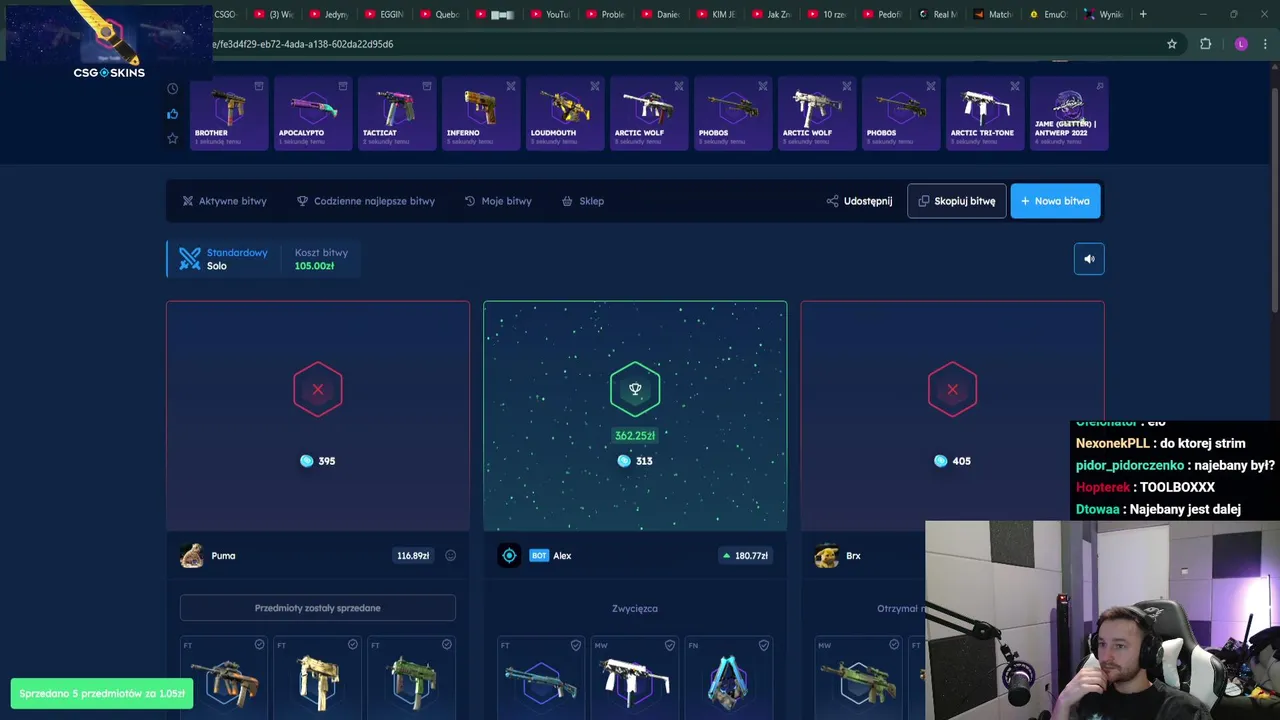Screen dimensions: 1280x720
Task: Start a battle with Nowa bitwa
Action: click(1055, 201)
